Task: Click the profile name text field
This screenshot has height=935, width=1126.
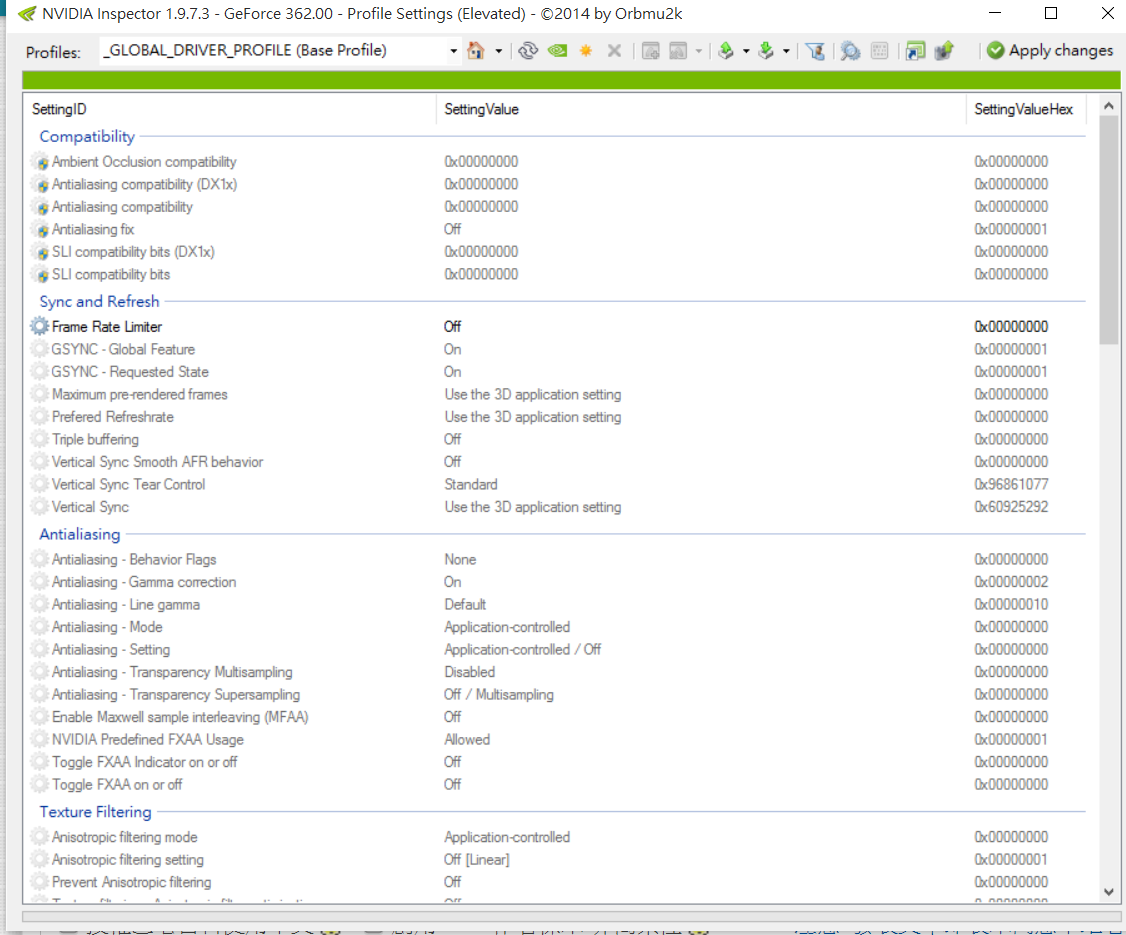Action: pyautogui.click(x=273, y=50)
